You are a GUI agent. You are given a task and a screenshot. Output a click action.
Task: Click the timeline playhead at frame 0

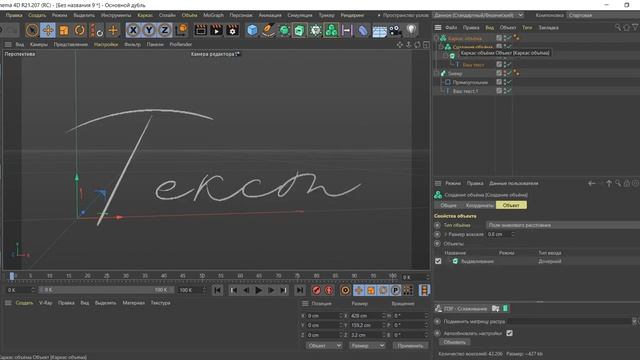click(x=12, y=276)
